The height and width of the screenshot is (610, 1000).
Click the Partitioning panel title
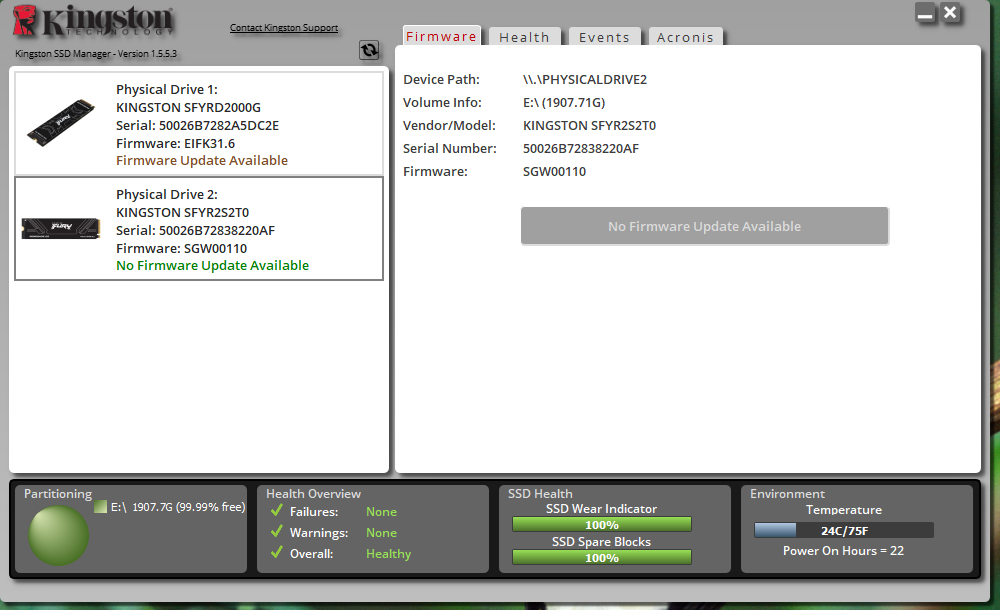[x=58, y=494]
